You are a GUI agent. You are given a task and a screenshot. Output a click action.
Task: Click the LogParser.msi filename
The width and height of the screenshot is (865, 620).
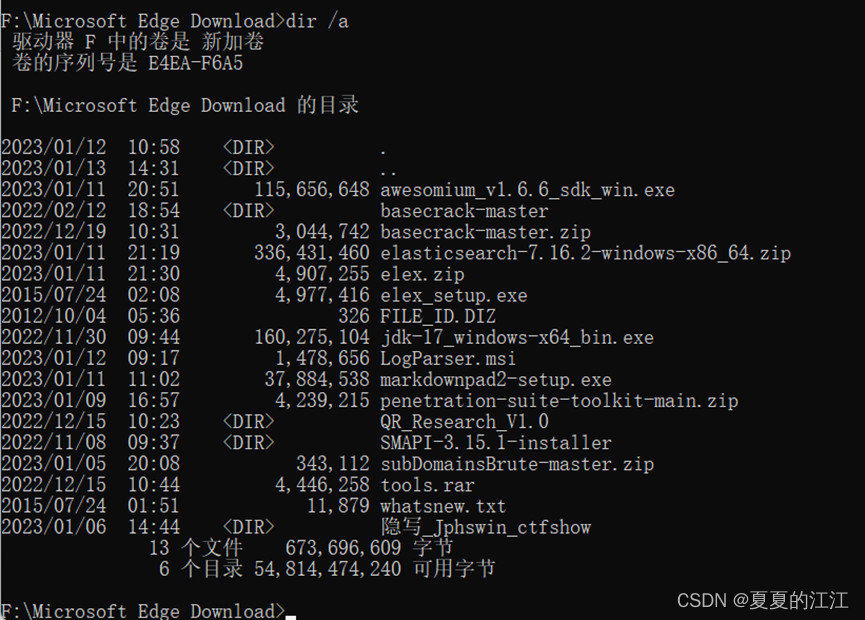(448, 359)
